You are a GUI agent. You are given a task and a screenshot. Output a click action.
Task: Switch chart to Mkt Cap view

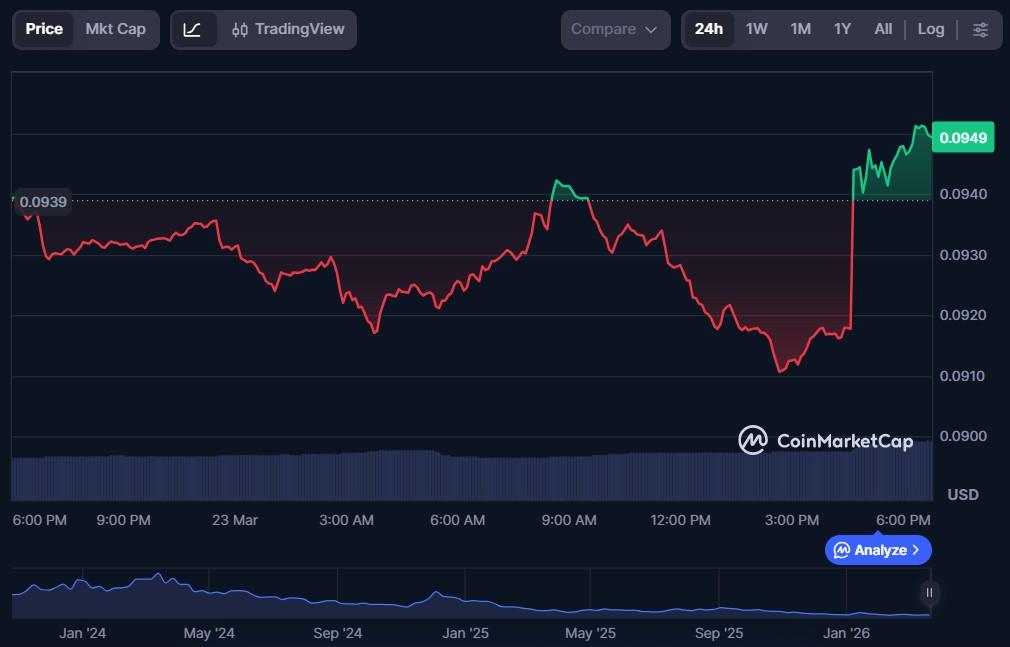coord(115,30)
